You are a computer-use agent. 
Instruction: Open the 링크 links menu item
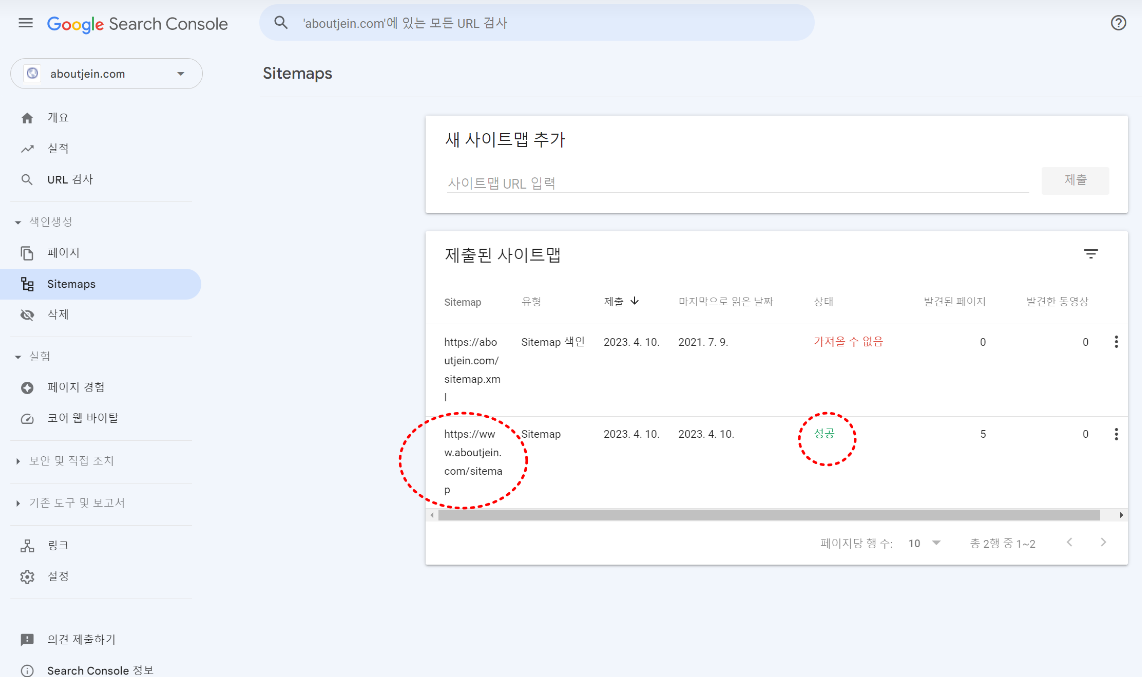point(101,545)
